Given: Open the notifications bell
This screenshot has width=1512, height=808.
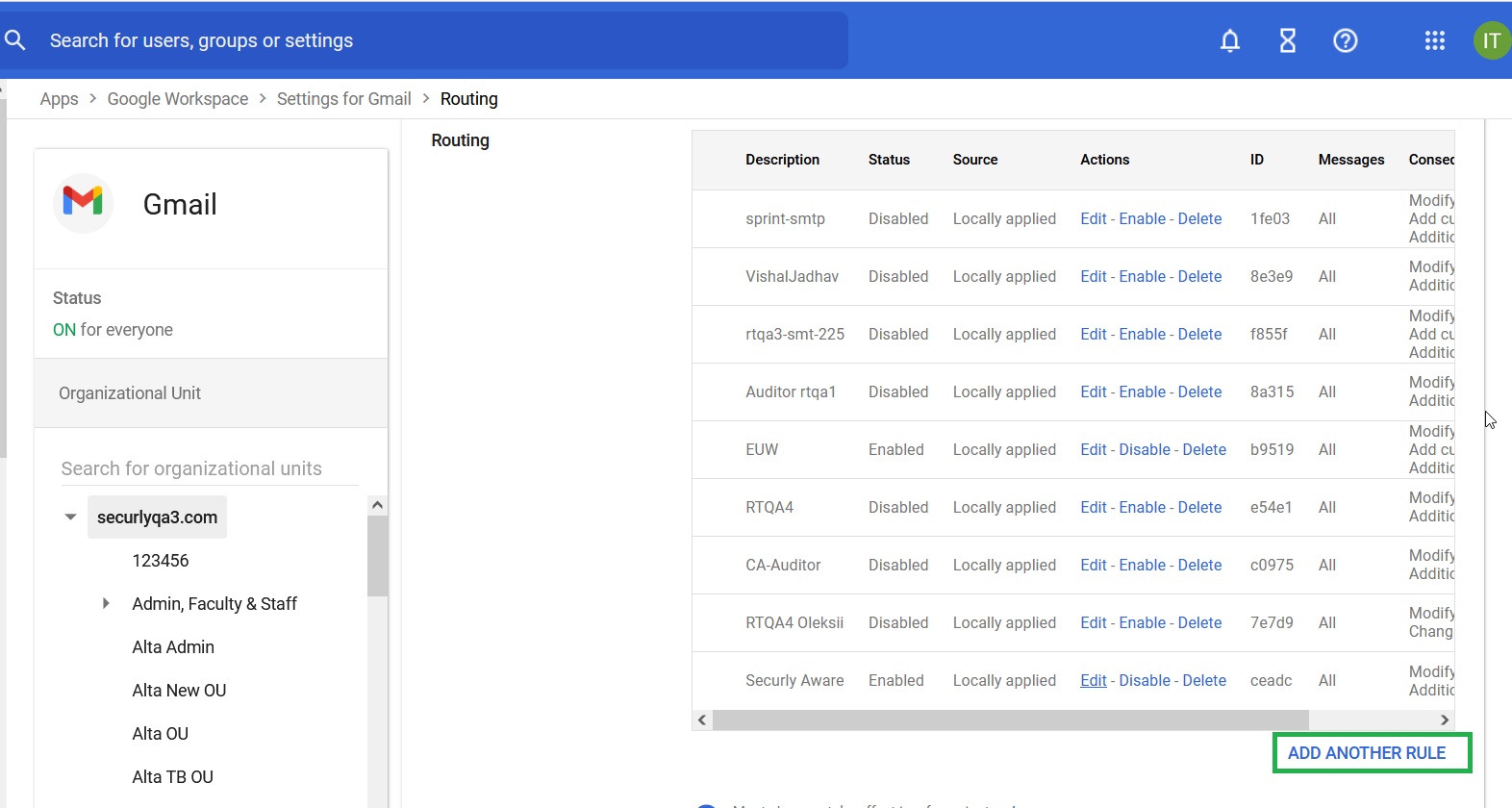Looking at the screenshot, I should tap(1229, 40).
